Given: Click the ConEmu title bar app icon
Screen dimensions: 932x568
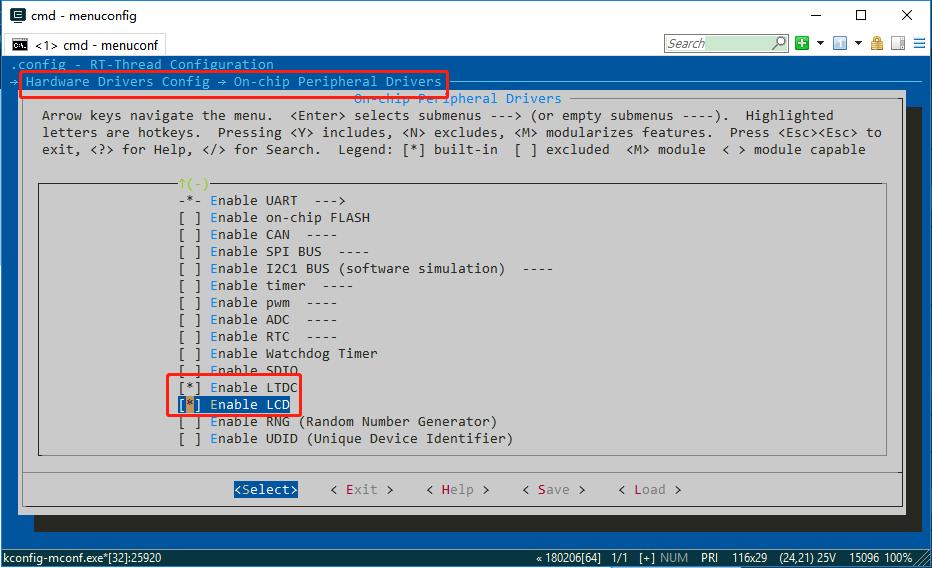Looking at the screenshot, I should 18,15.
